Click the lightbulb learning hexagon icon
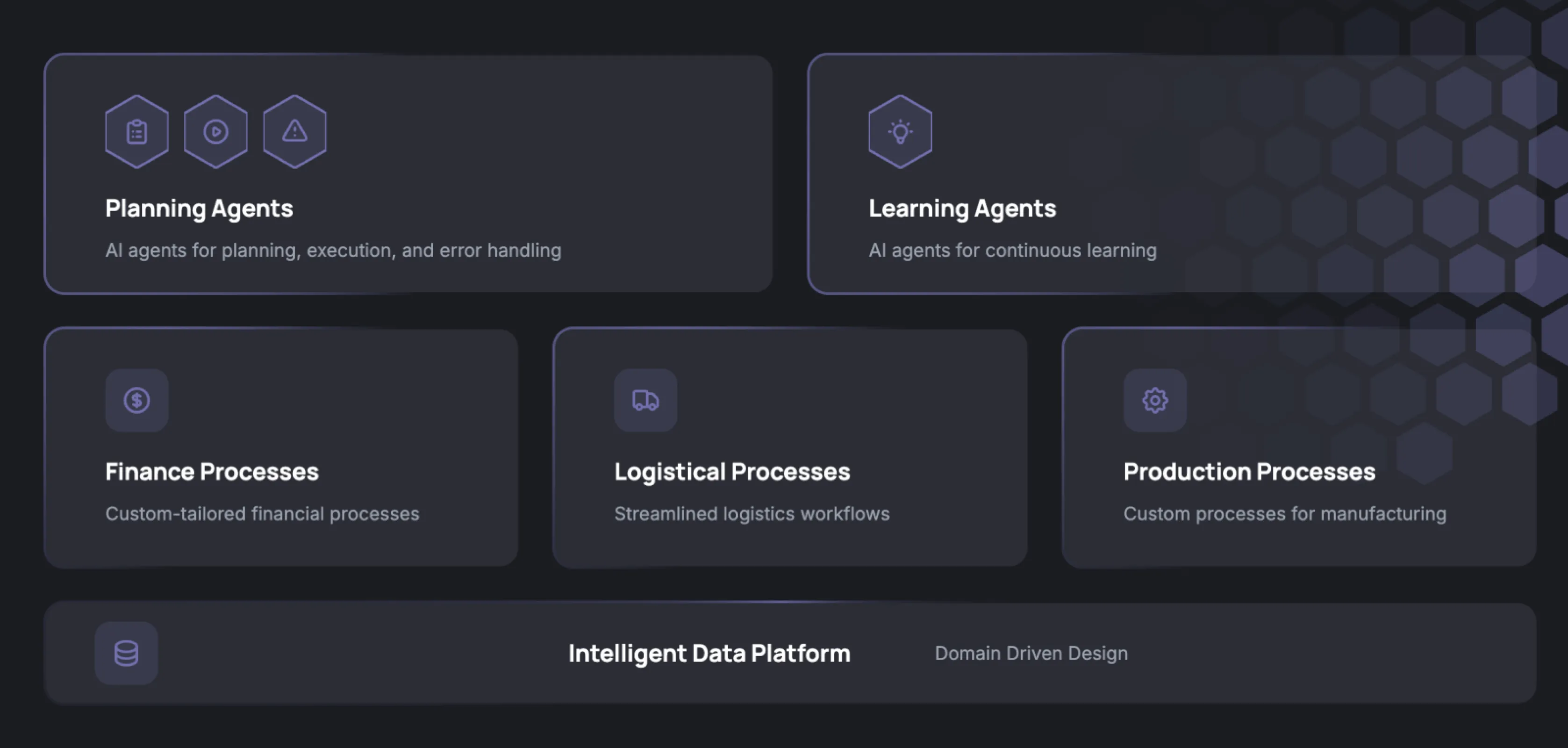1568x748 pixels. tap(900, 131)
